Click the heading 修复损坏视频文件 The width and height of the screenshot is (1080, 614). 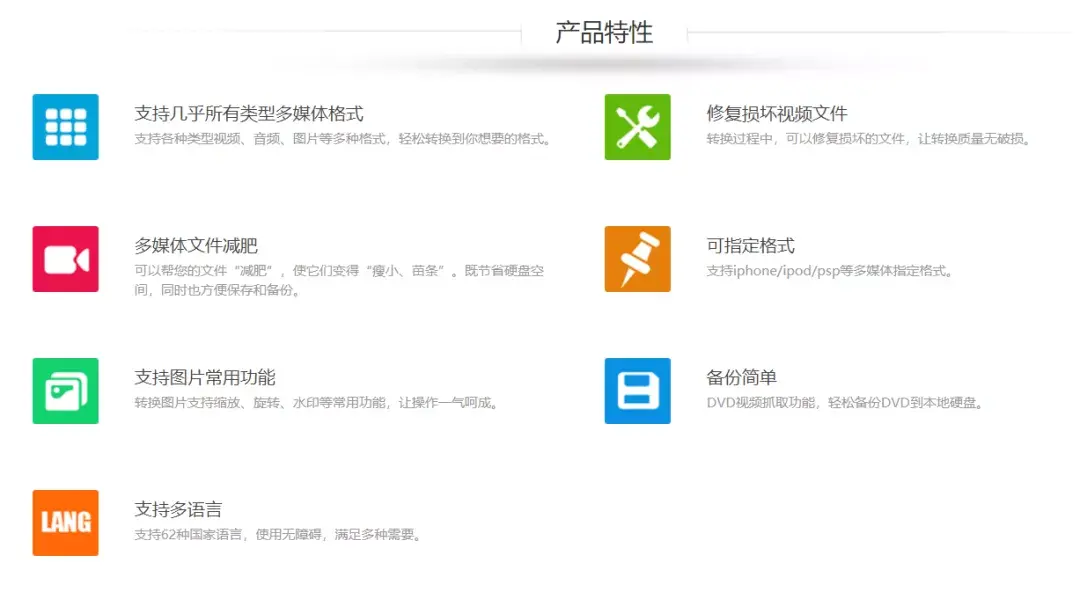pyautogui.click(x=777, y=114)
